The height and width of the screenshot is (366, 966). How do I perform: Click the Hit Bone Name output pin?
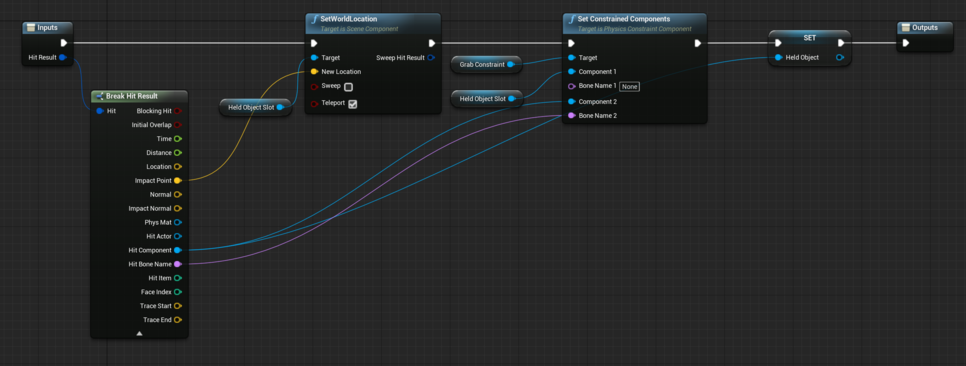[x=177, y=264]
